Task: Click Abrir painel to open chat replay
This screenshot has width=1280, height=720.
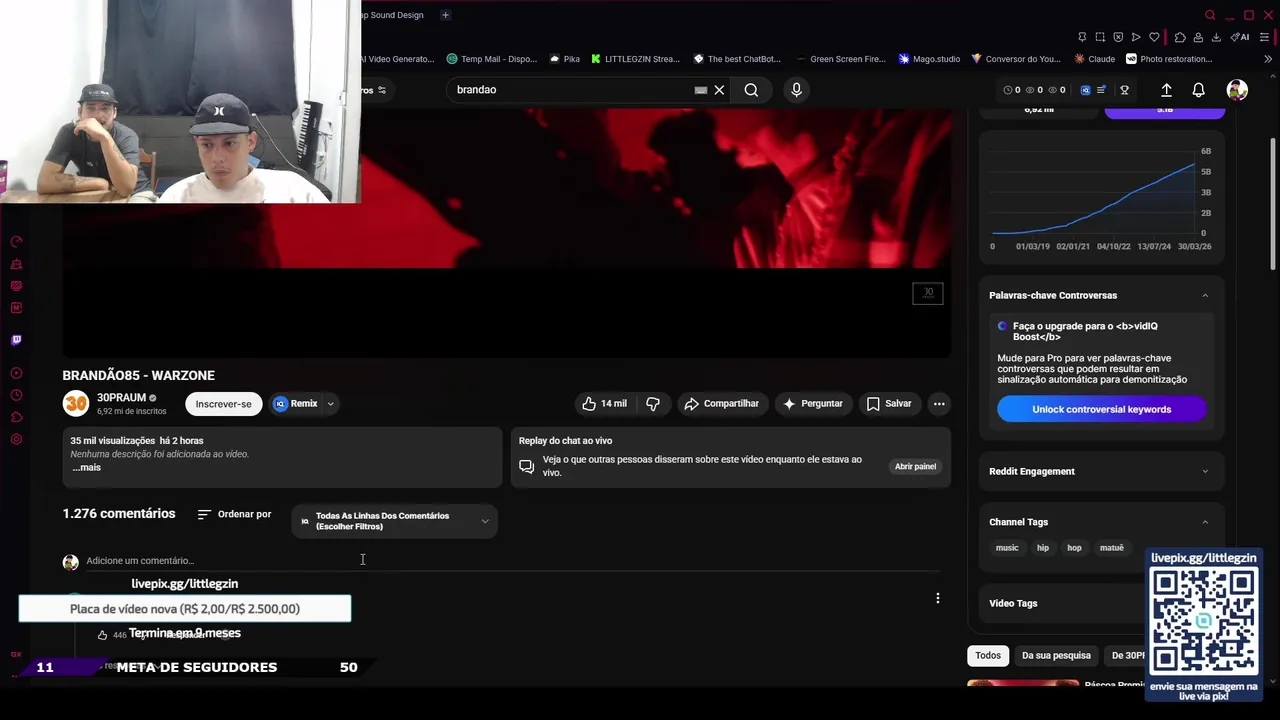Action: coord(915,466)
